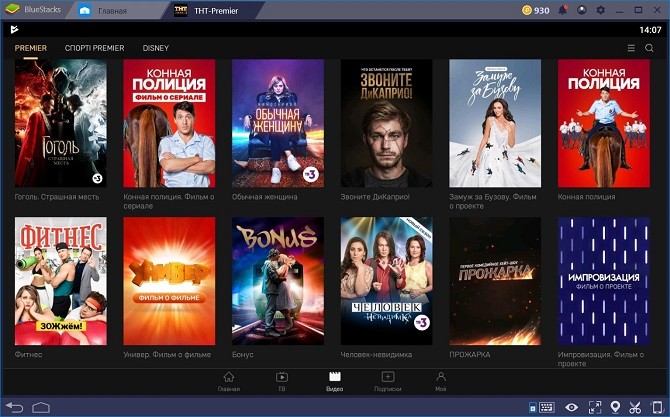
Task: Open the Звоните ДиКаприо! poster
Action: pos(386,123)
